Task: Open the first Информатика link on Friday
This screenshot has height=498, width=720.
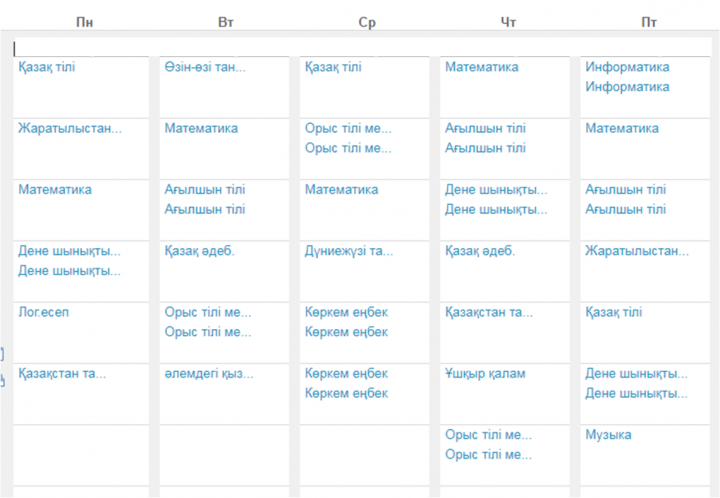Action: pyautogui.click(x=627, y=67)
